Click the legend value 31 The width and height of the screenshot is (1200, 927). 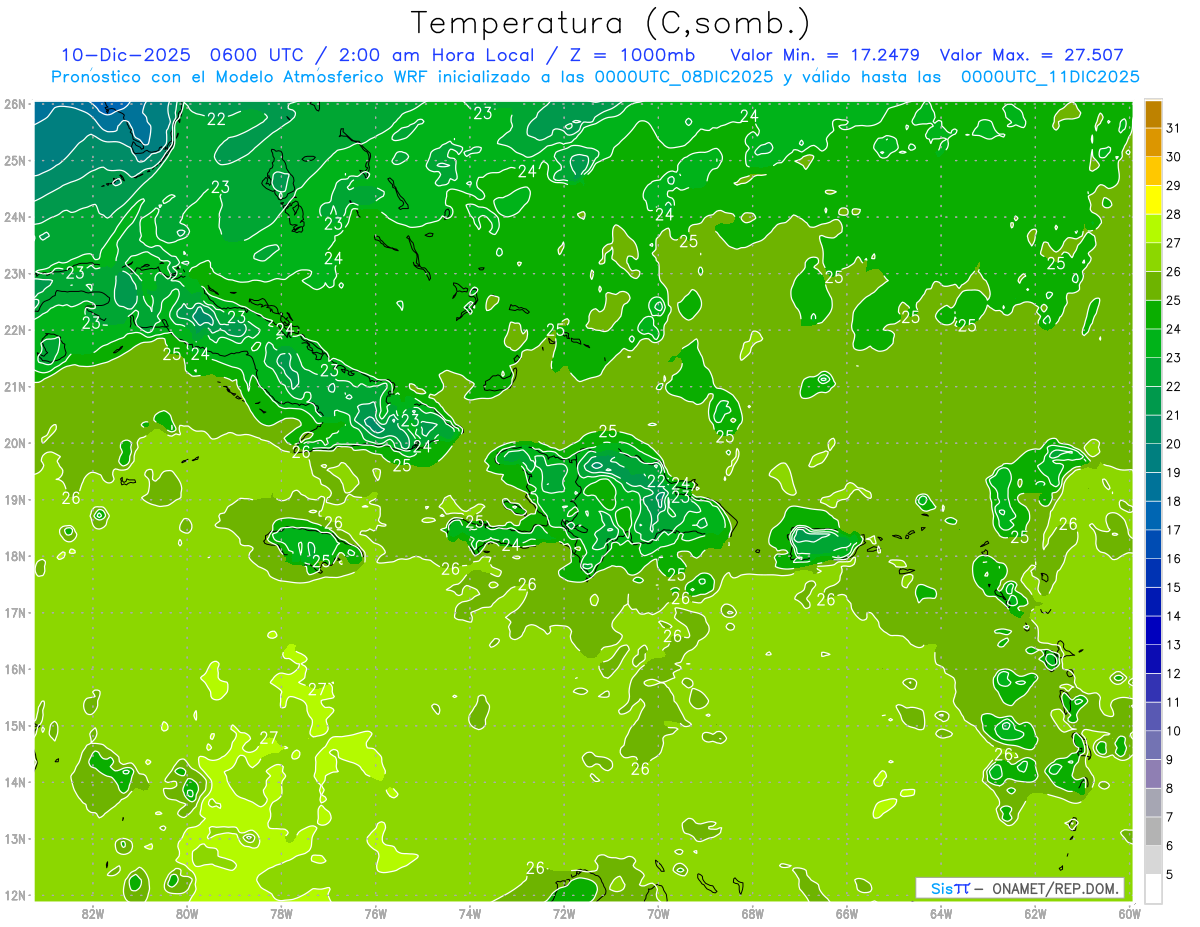point(1174,128)
